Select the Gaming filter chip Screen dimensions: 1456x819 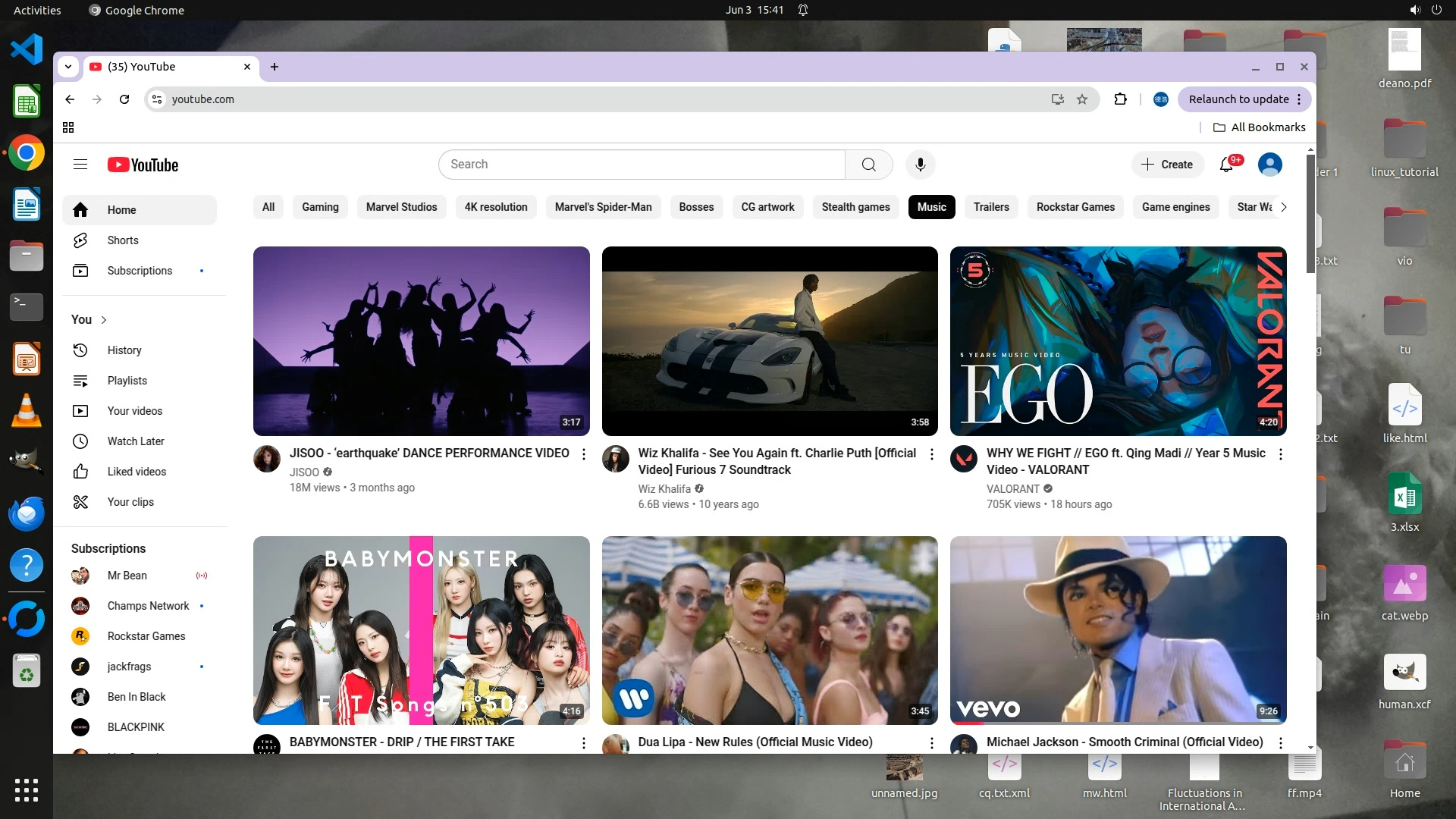point(320,207)
